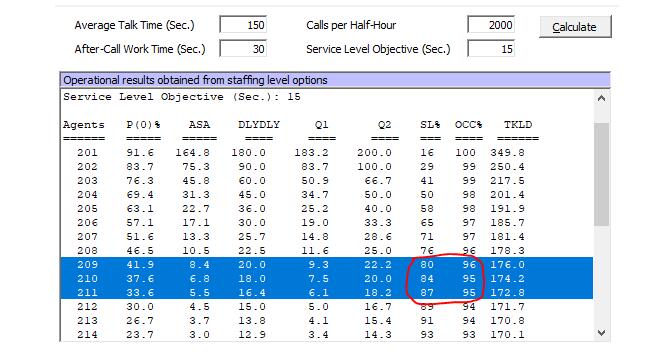
Task: Click the Operational results title bar
Action: tap(335, 80)
